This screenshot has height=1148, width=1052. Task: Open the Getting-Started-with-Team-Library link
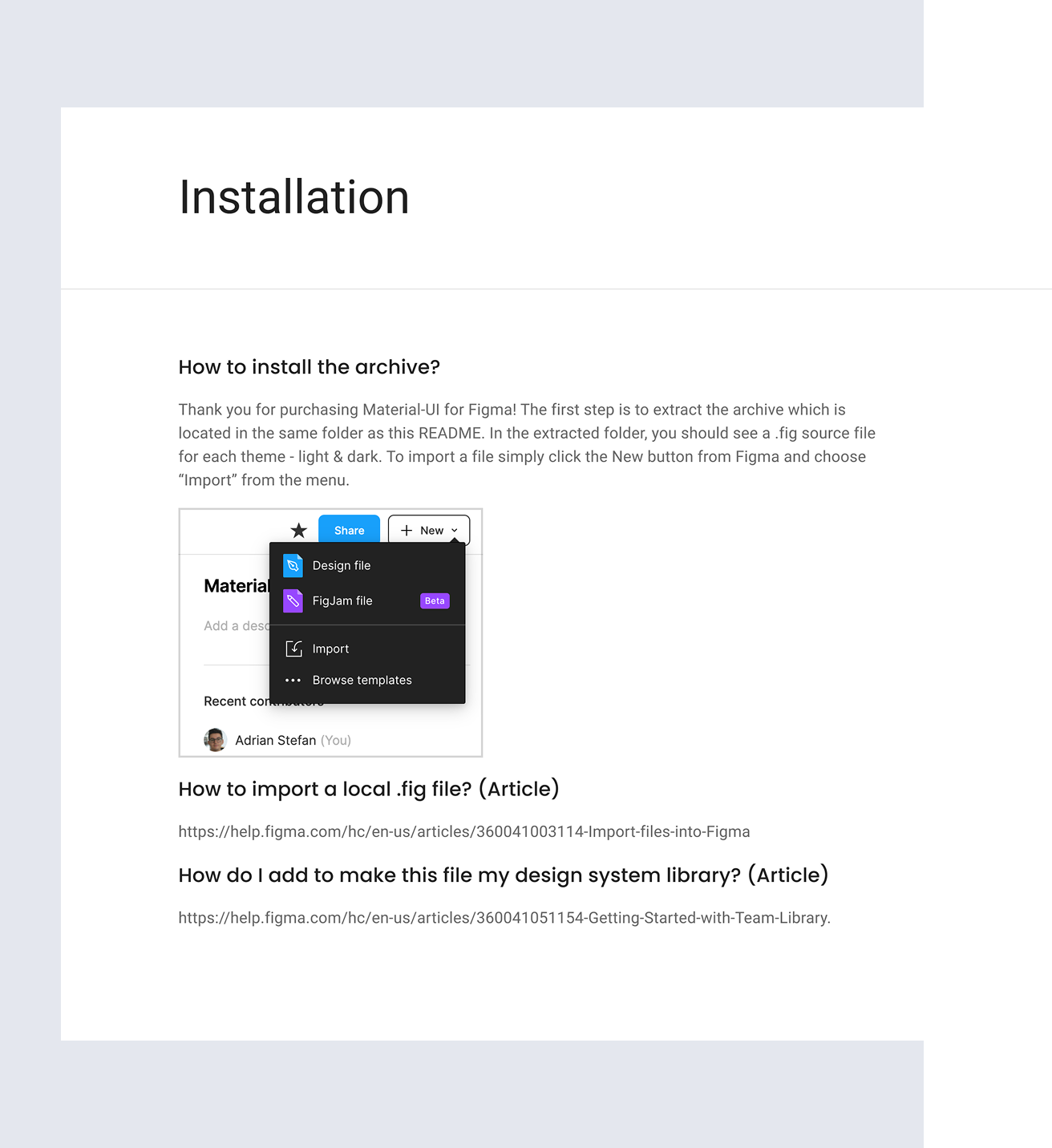coord(504,918)
